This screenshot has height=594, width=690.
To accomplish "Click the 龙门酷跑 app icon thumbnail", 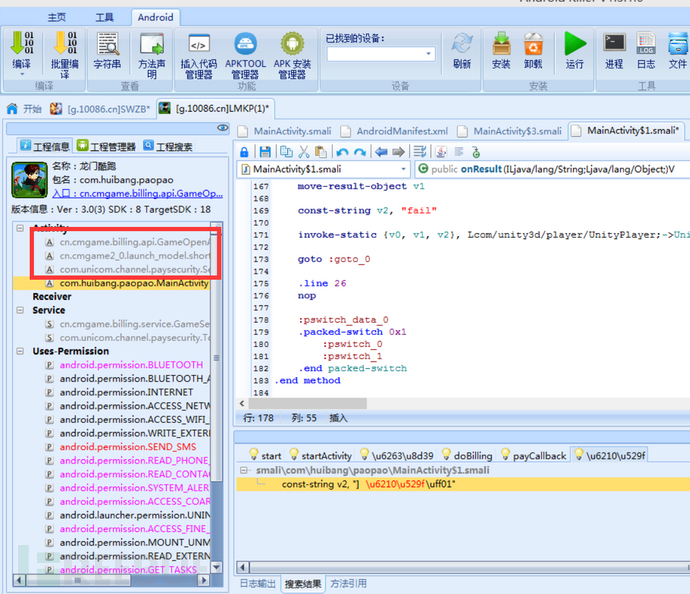I will click(29, 180).
